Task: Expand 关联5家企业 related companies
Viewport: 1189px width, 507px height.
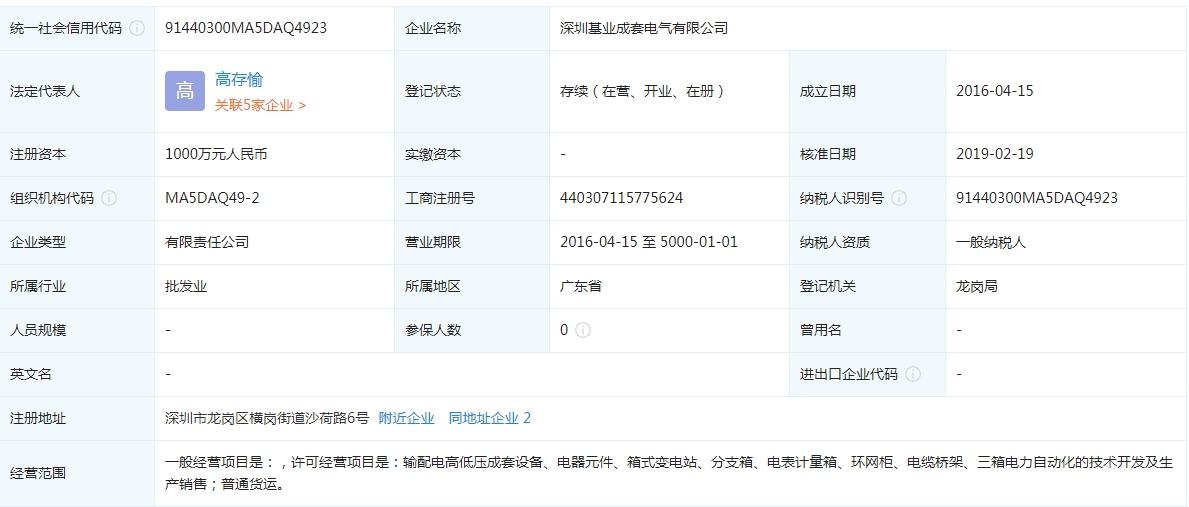Action: [260, 105]
